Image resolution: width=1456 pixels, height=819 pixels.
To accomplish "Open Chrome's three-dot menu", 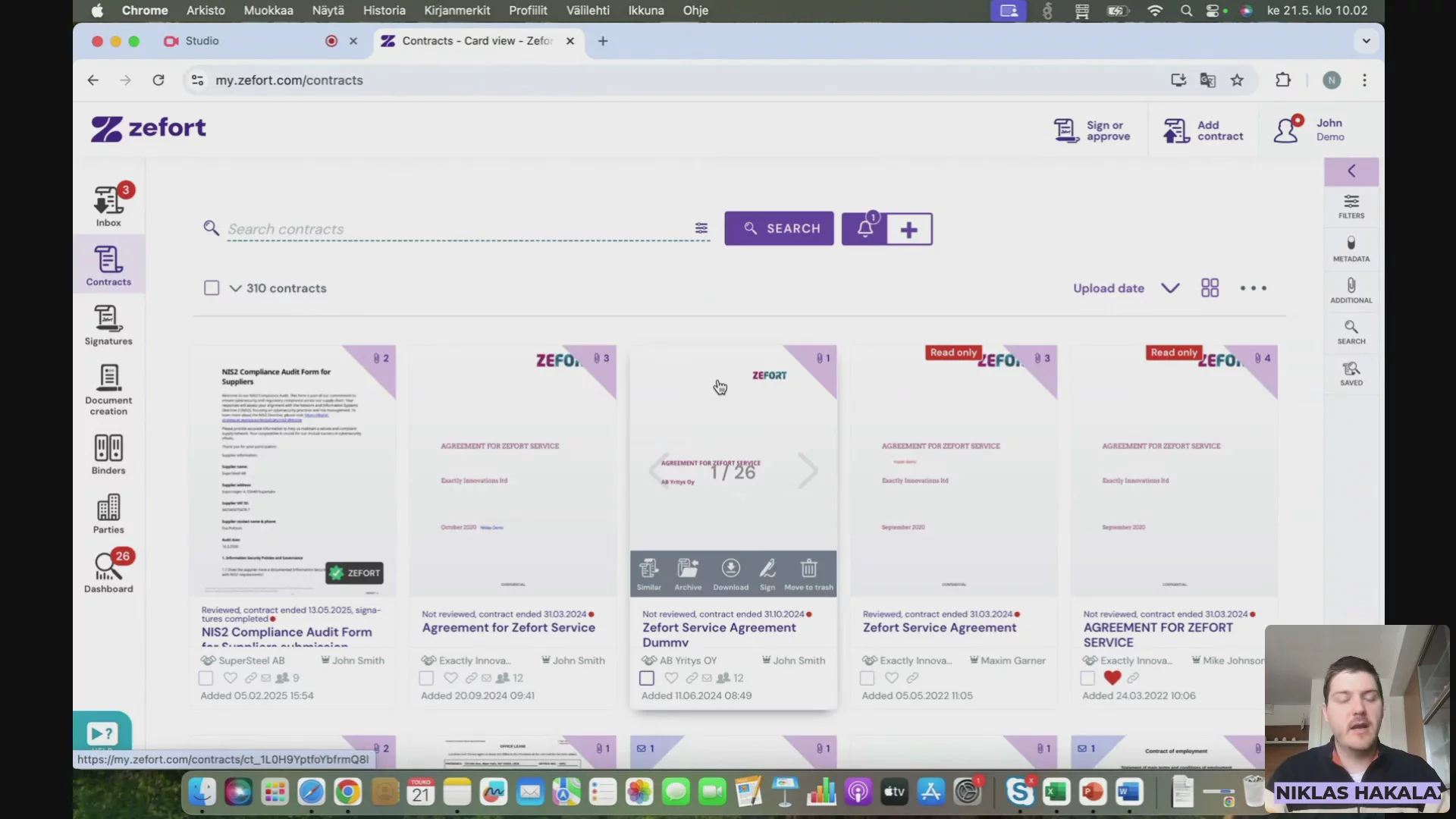I will [1364, 80].
